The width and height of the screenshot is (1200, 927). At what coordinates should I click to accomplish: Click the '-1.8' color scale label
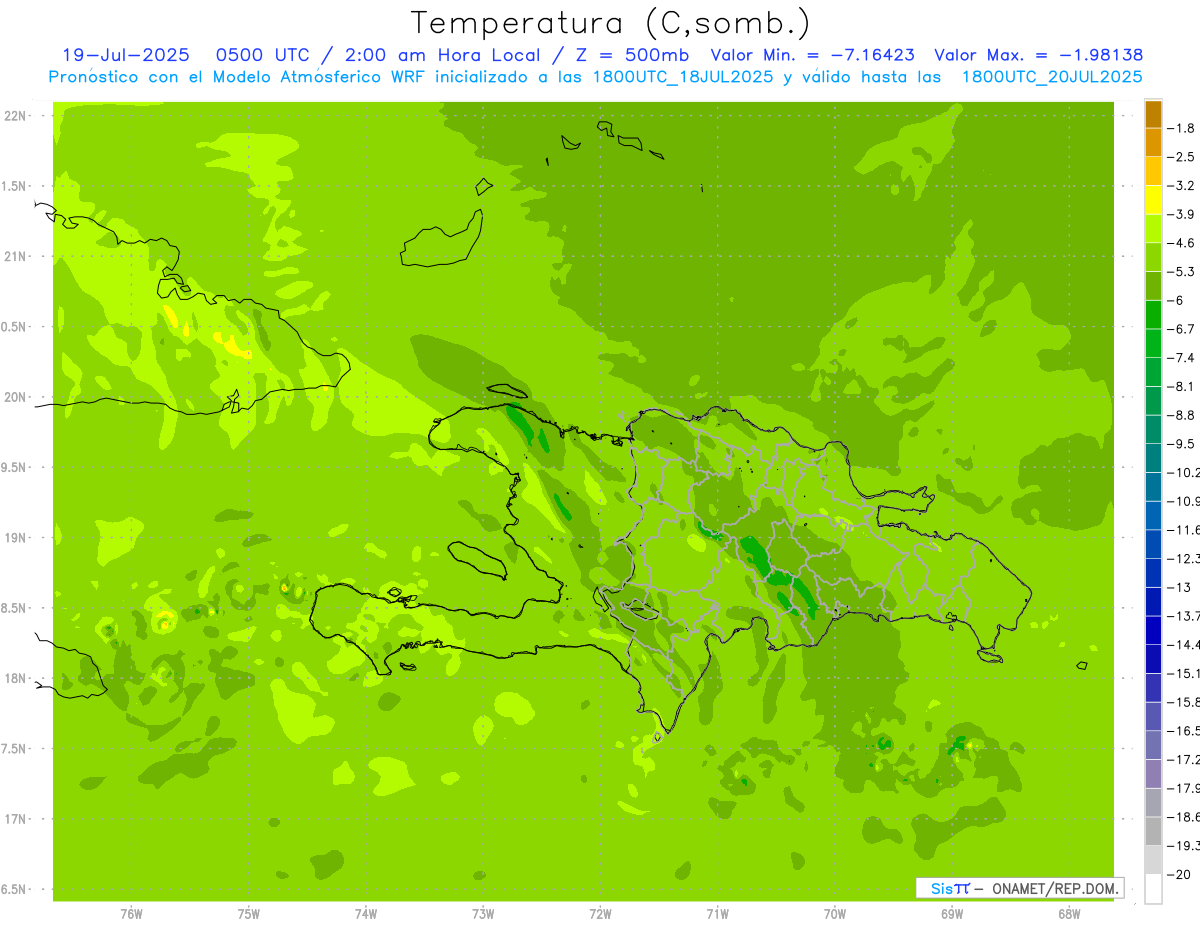[1181, 129]
